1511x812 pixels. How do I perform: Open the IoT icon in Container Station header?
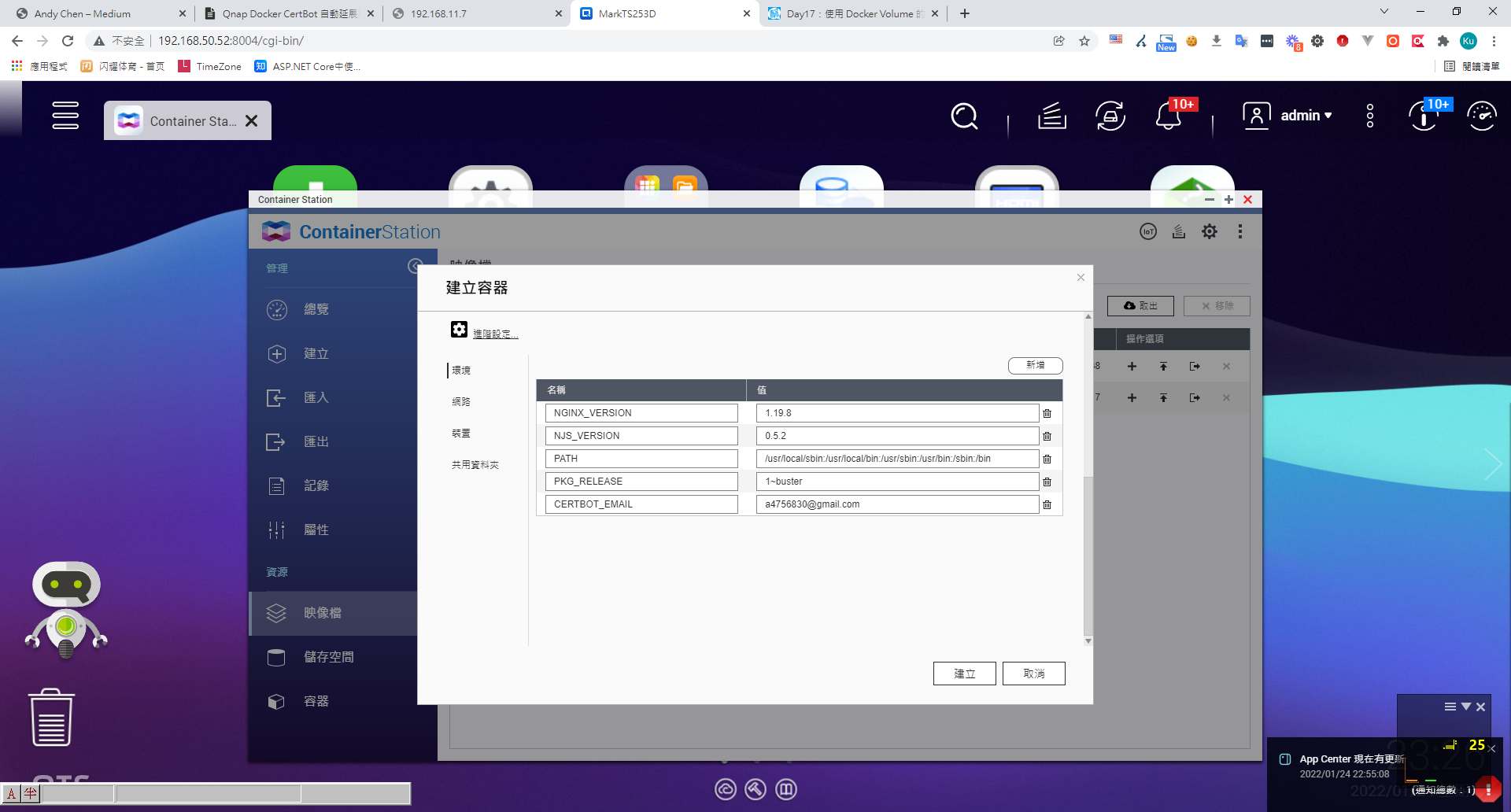tap(1148, 231)
